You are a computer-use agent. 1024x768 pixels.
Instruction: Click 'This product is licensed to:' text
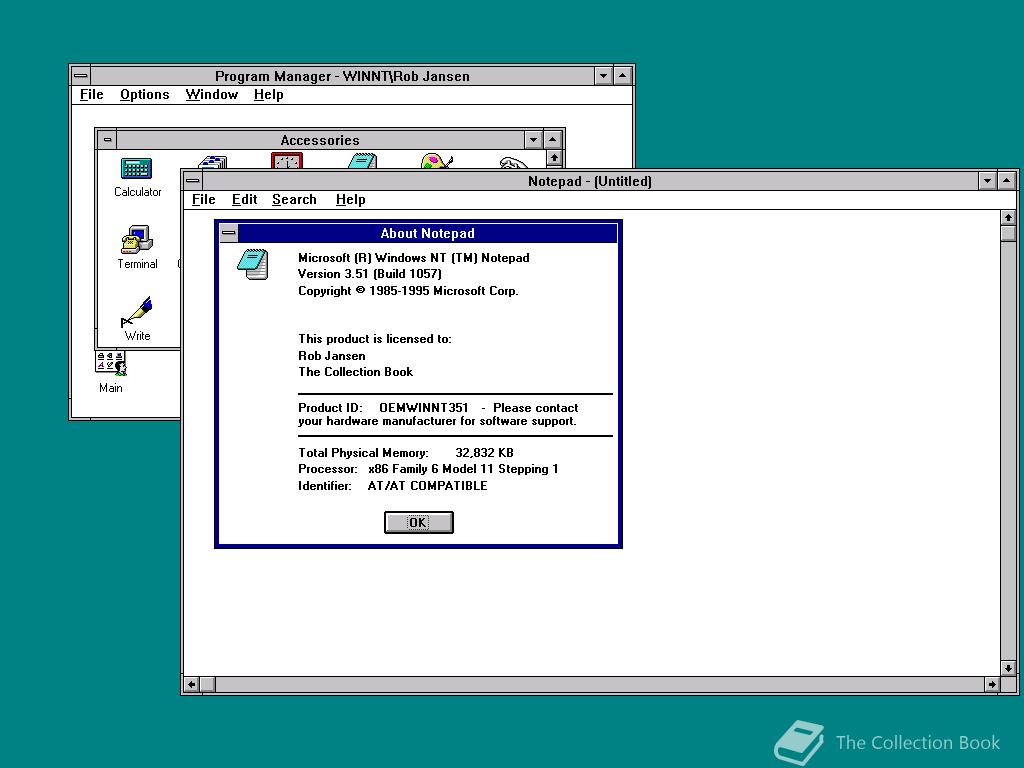point(375,339)
